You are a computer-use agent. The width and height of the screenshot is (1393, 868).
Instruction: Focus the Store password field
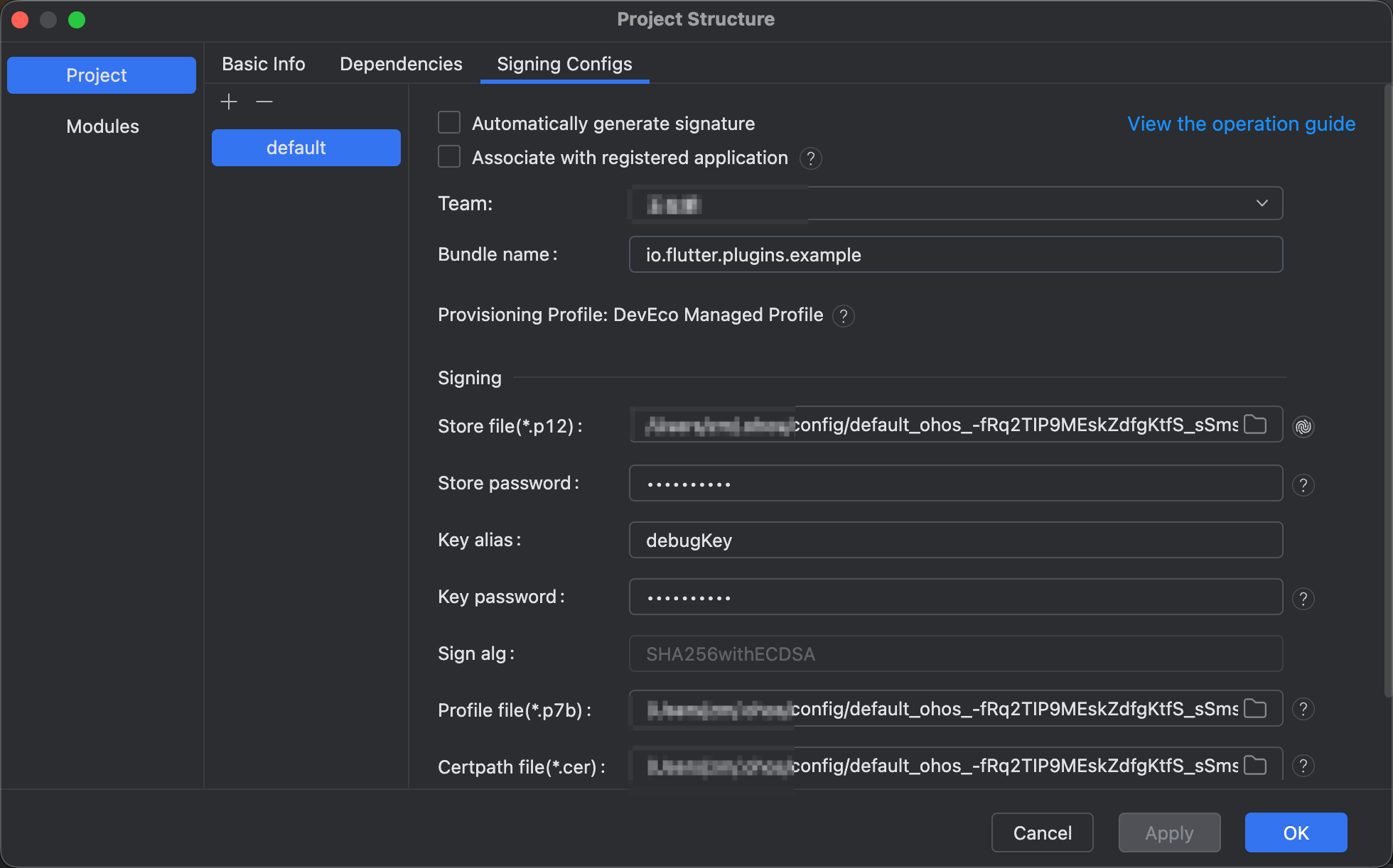pyautogui.click(x=956, y=483)
